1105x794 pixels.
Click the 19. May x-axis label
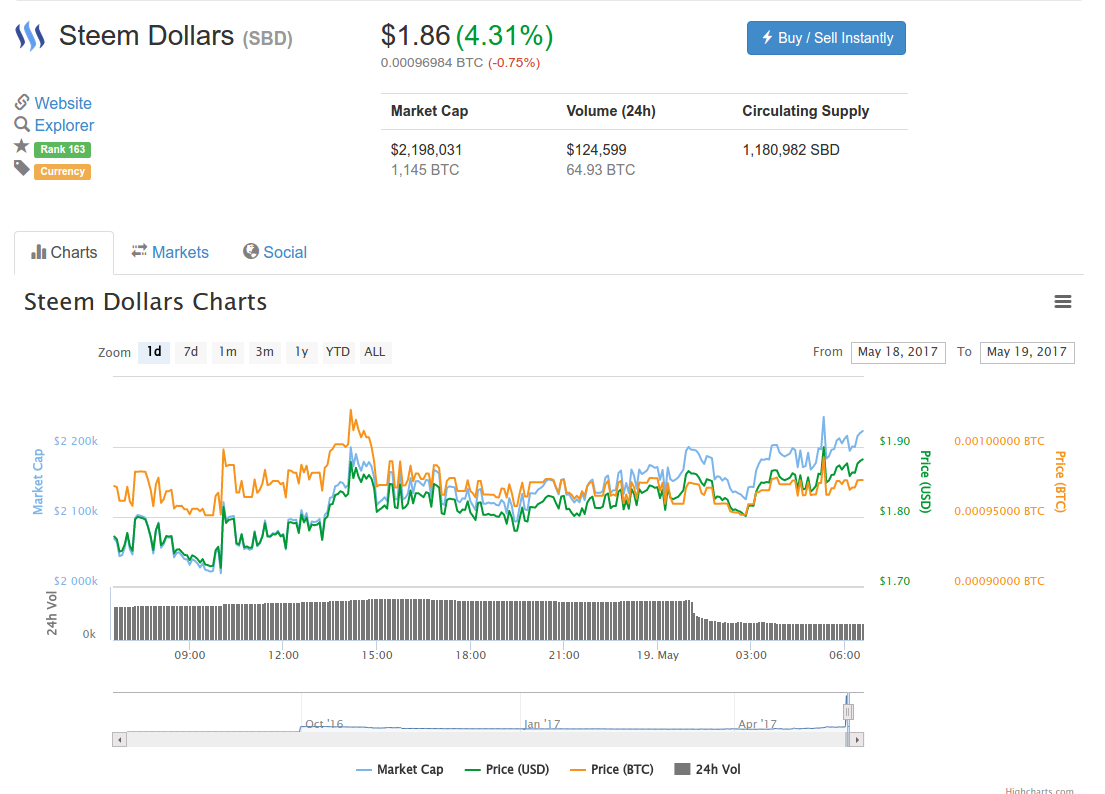(658, 655)
